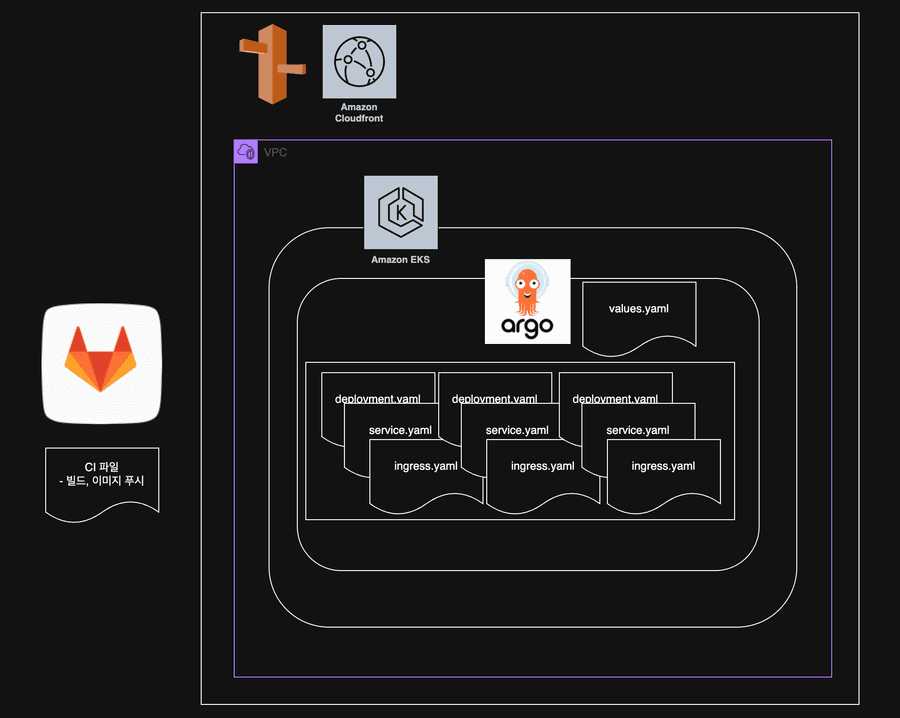
Task: Click the orange Route 53 signpost icon
Action: (x=272, y=64)
